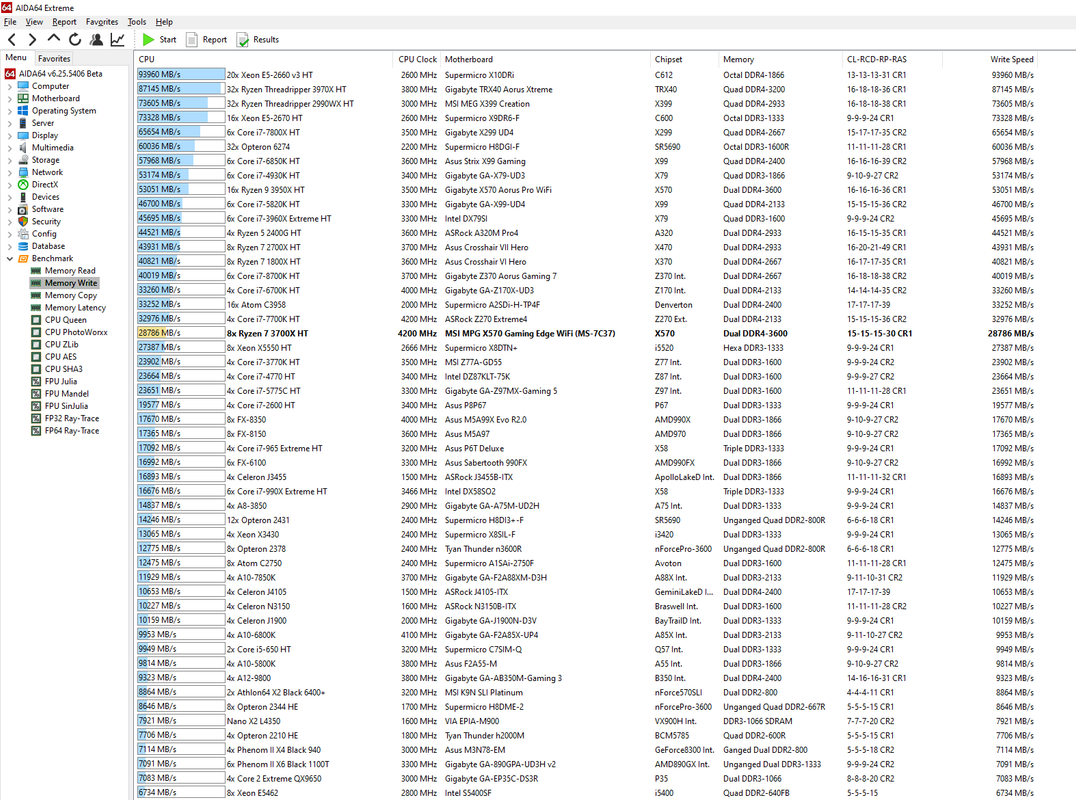Sort by the Chipset column header

point(684,60)
